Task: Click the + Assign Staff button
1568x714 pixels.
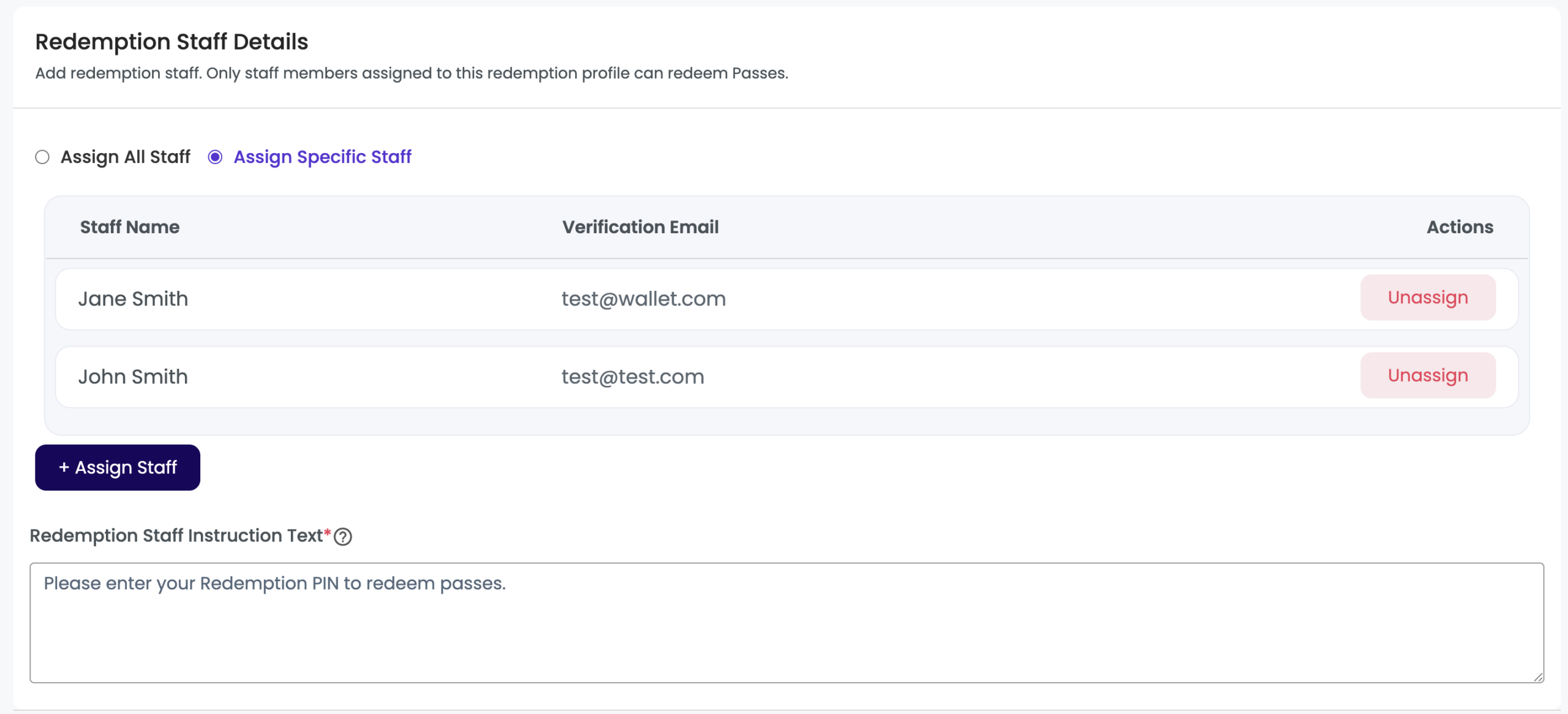Action: tap(118, 468)
